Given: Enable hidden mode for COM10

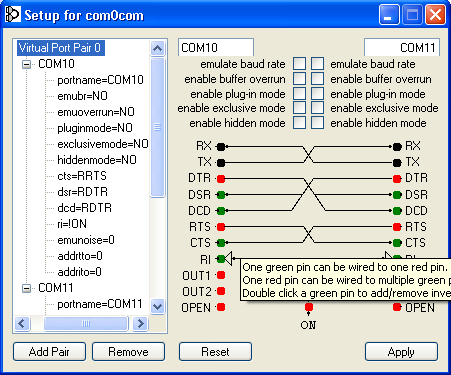Looking at the screenshot, I should pos(299,122).
